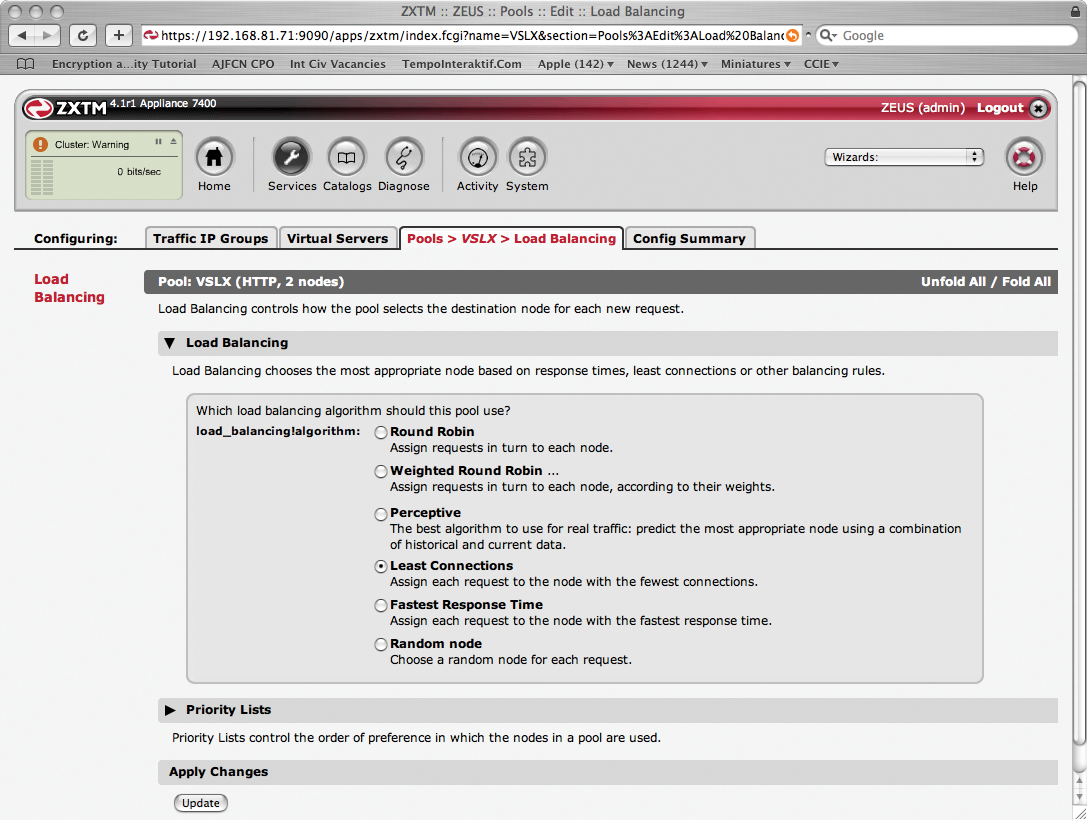Viewport: 1087px width, 820px height.
Task: Open Int Civ Vacancies bookmark
Action: click(338, 64)
